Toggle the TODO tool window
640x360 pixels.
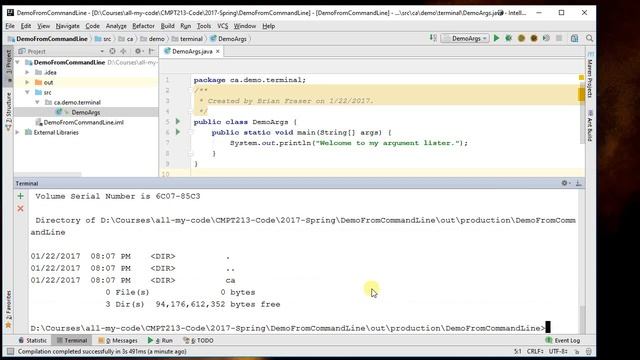click(x=199, y=340)
